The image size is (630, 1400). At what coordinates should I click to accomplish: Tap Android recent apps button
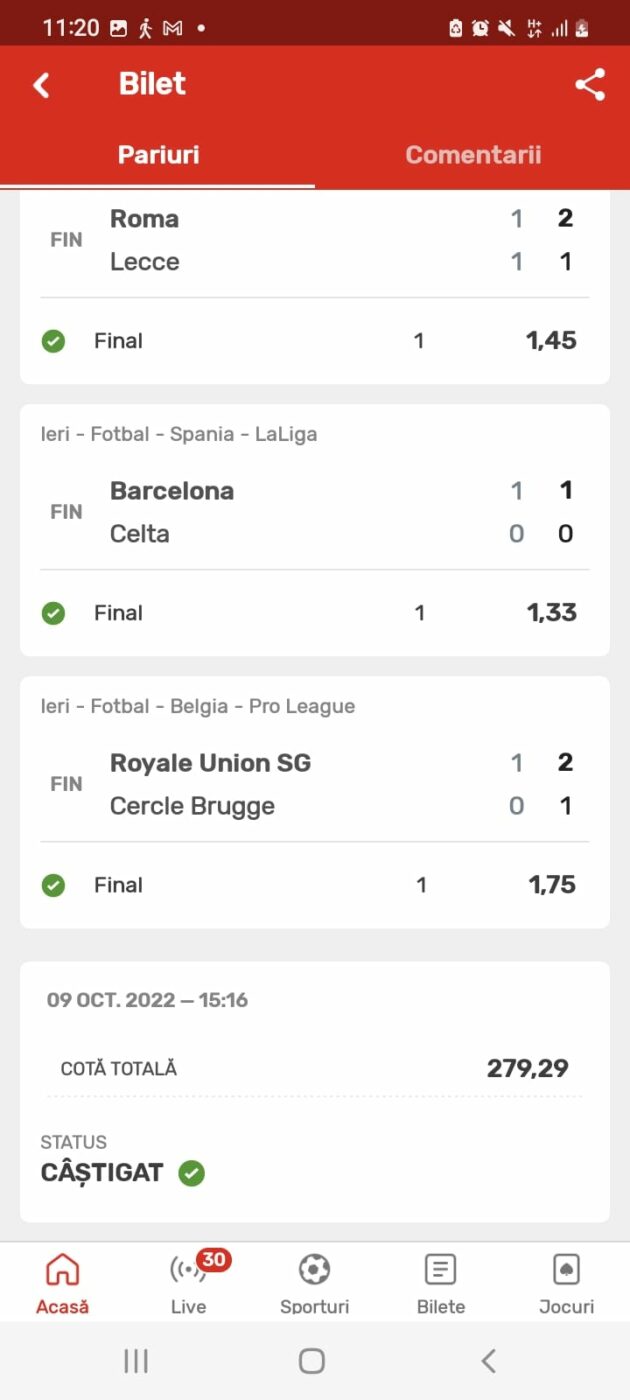pos(136,1361)
